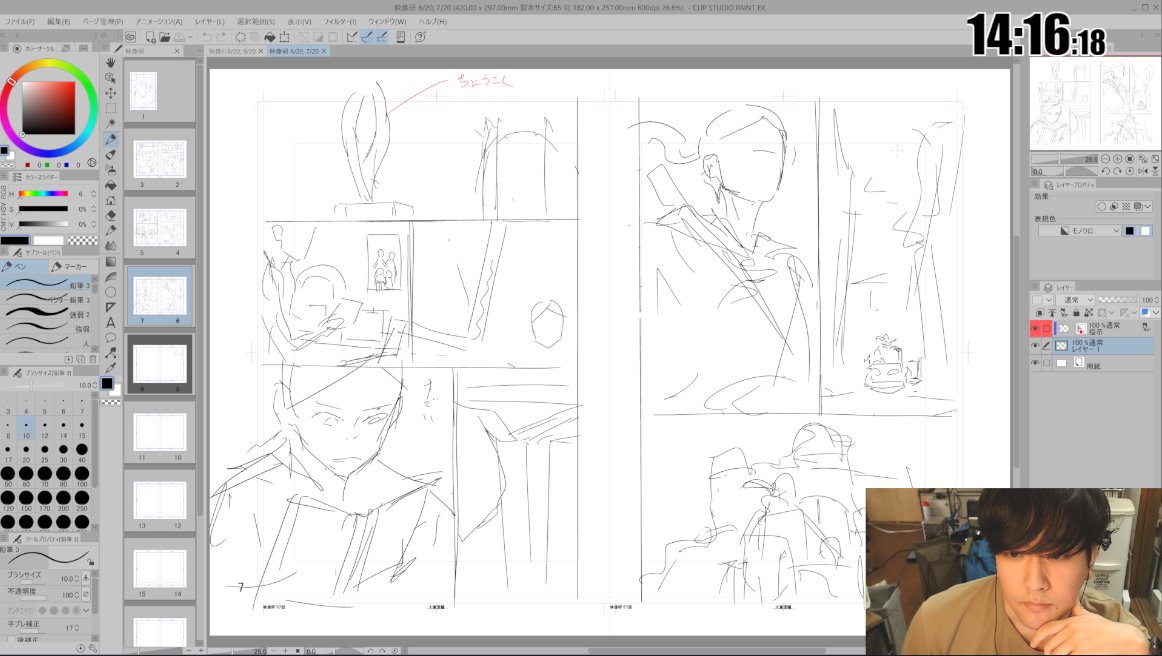
Task: Select the Move Layer tool
Action: tap(110, 93)
